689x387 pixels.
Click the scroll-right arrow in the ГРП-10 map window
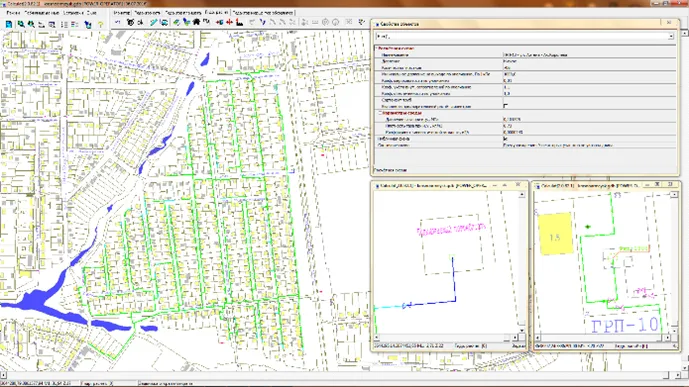tap(667, 337)
